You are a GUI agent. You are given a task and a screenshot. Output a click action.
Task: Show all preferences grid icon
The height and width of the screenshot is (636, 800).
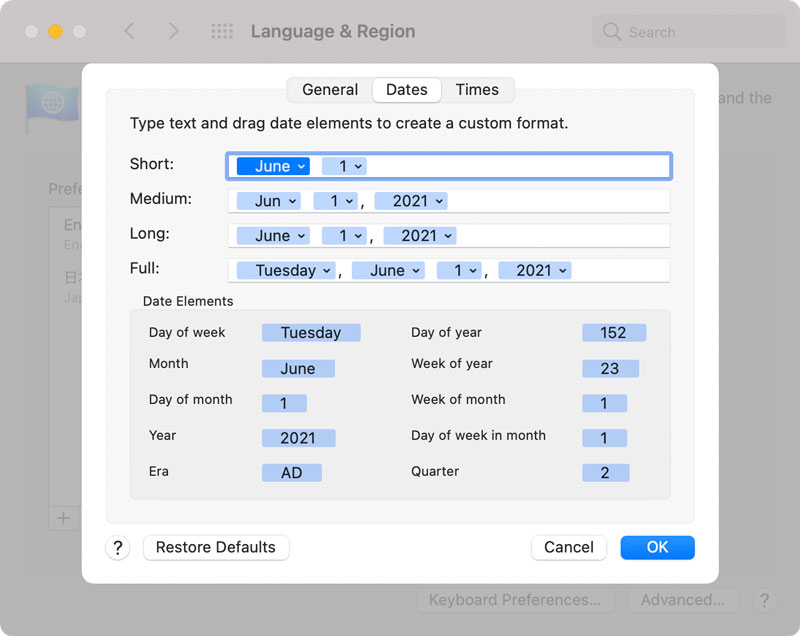click(222, 31)
